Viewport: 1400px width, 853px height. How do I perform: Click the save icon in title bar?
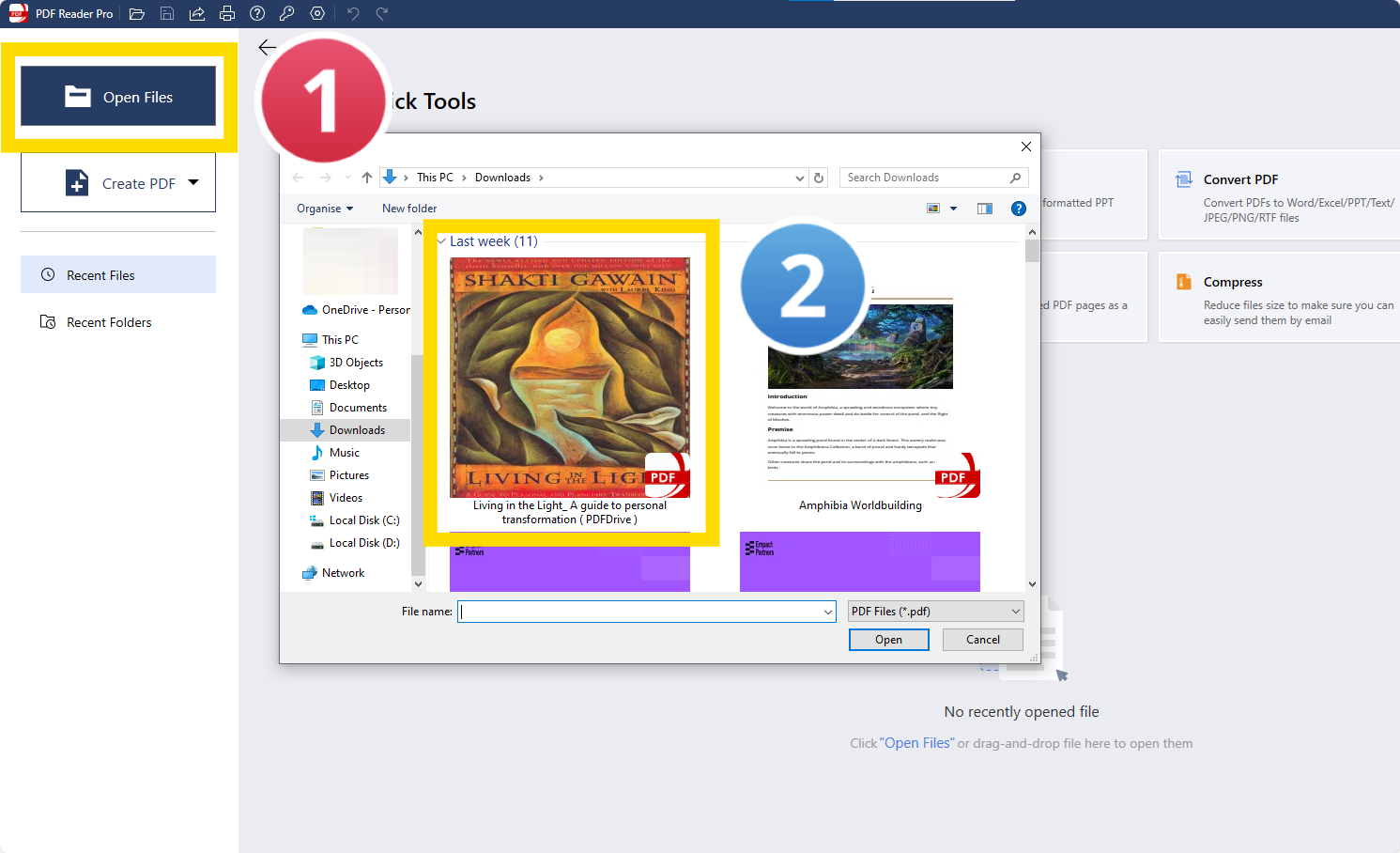[x=167, y=14]
